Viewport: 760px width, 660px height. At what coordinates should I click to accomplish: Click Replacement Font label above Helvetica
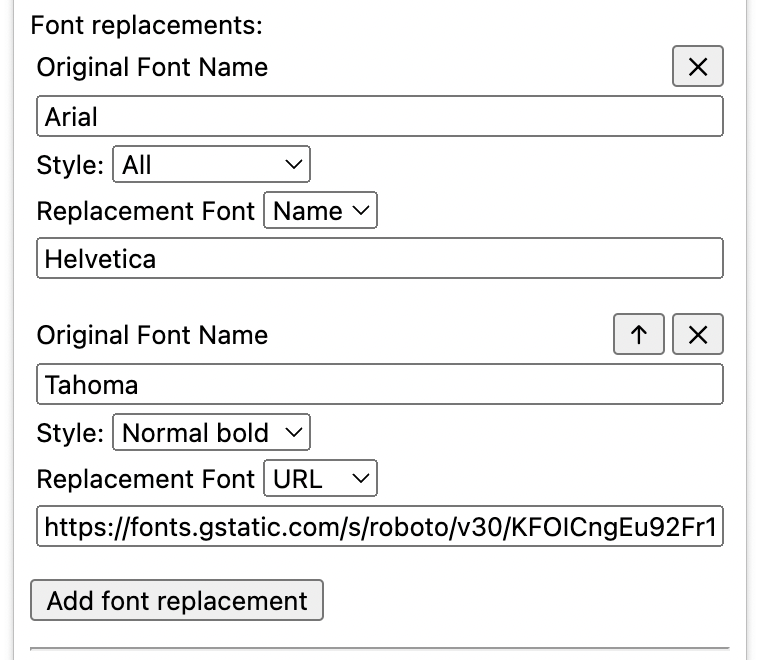[x=146, y=211]
